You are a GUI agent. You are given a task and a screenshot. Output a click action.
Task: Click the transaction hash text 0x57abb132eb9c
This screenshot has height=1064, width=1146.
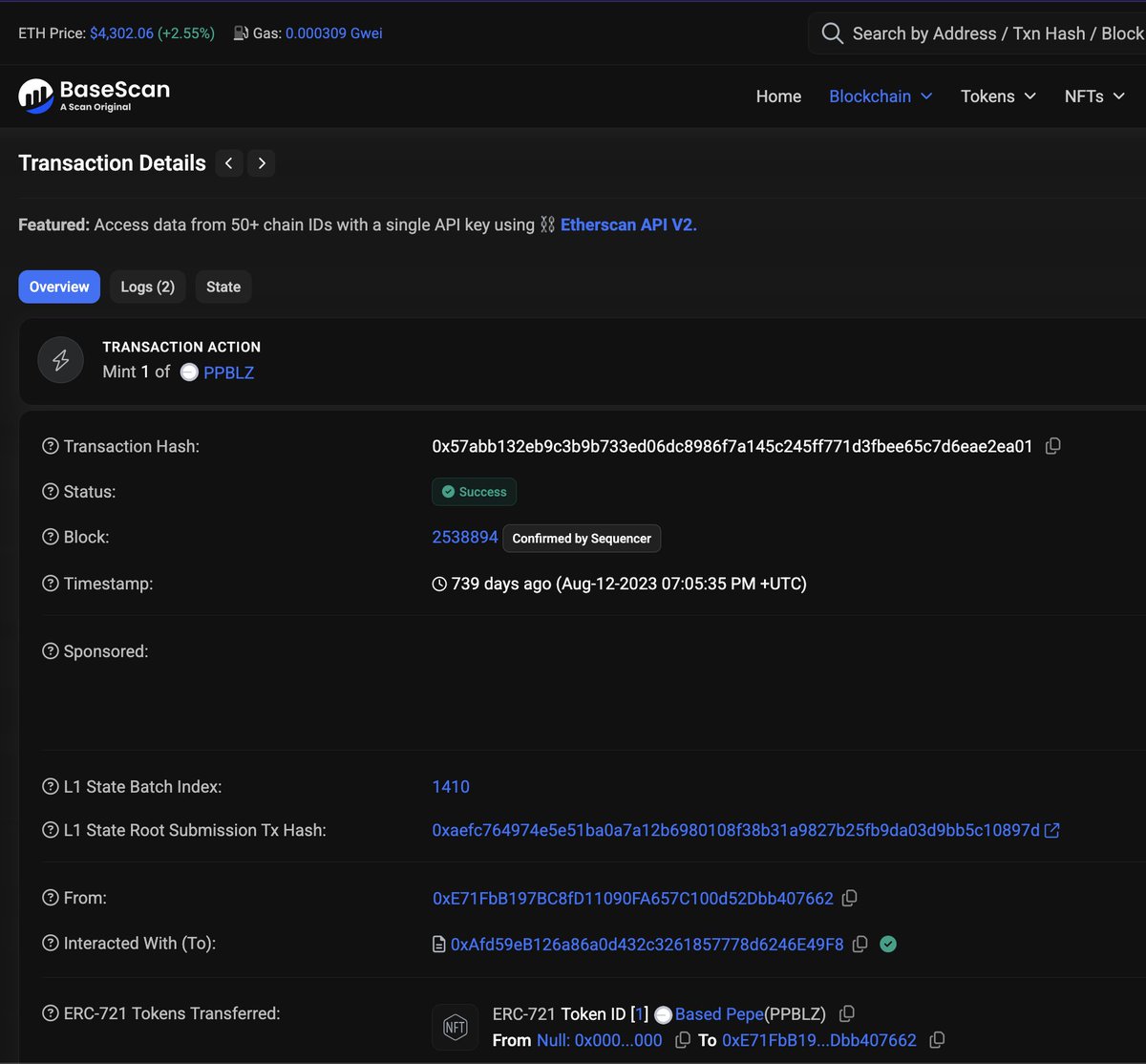coord(732,446)
